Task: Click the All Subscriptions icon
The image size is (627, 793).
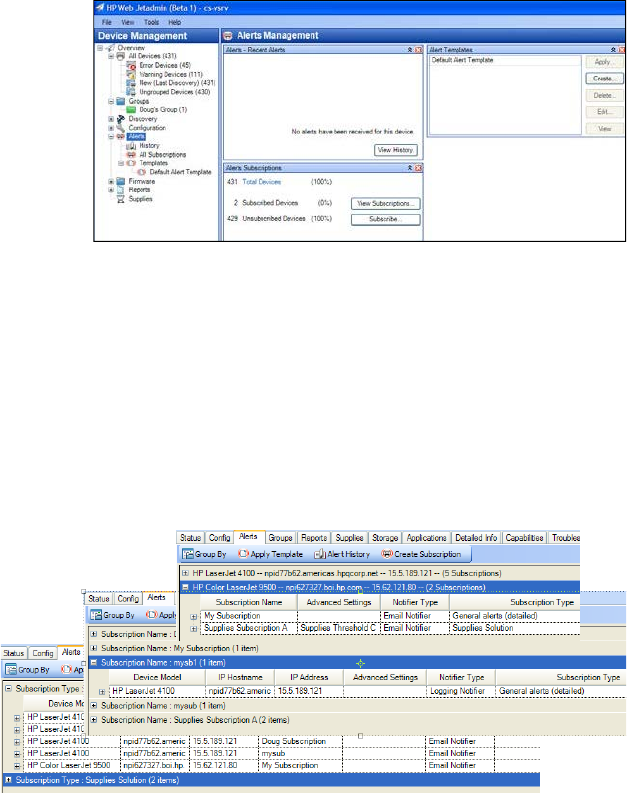Action: (x=131, y=155)
